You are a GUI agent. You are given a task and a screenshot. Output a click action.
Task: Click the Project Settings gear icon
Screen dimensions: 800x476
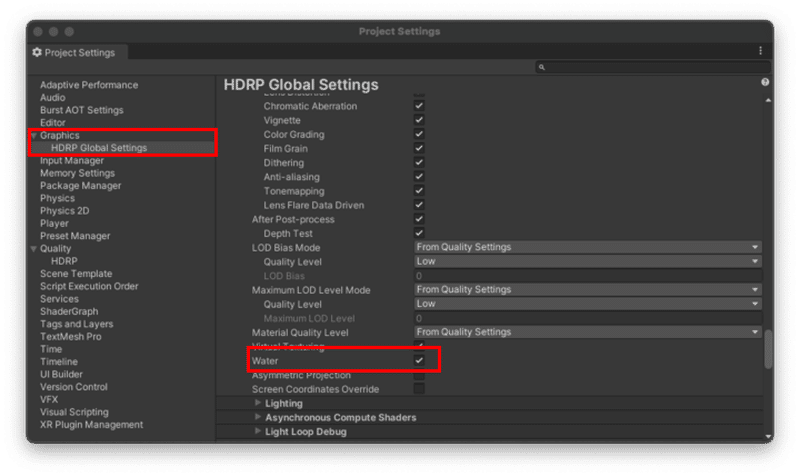[37, 52]
